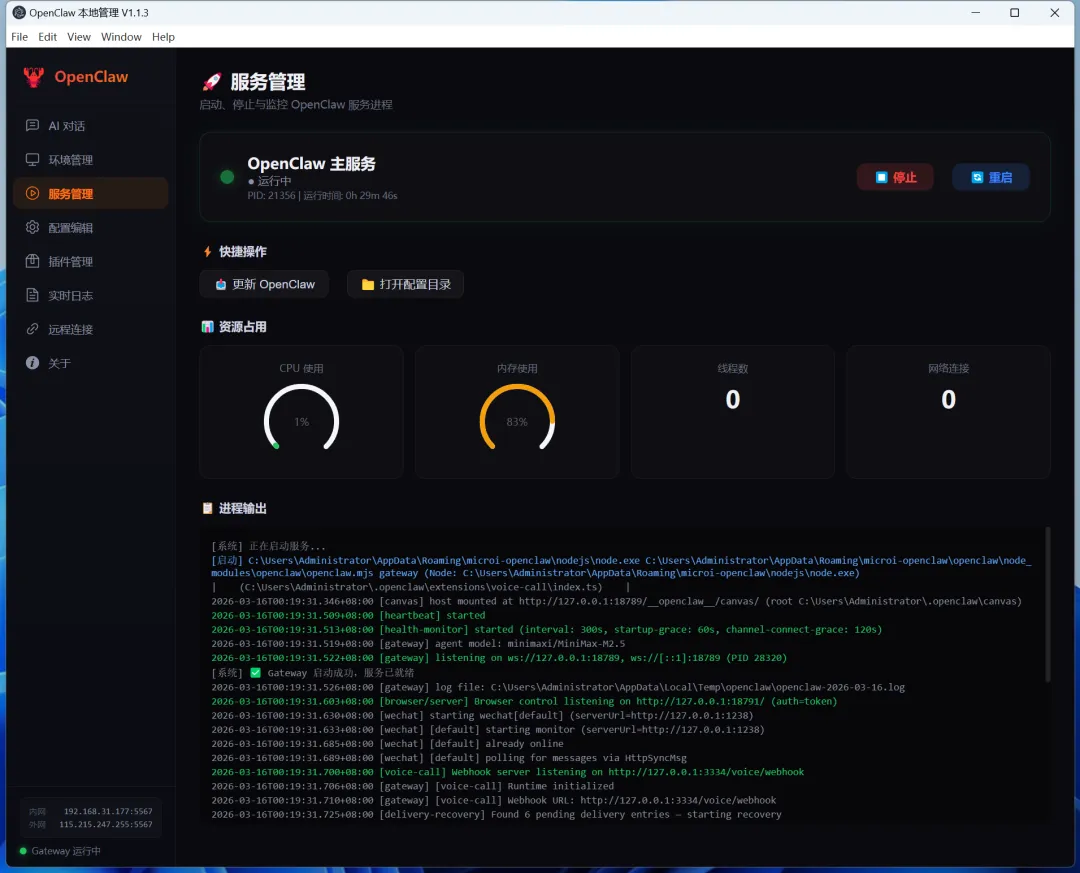Open the Help menu
1080x873 pixels.
[163, 37]
